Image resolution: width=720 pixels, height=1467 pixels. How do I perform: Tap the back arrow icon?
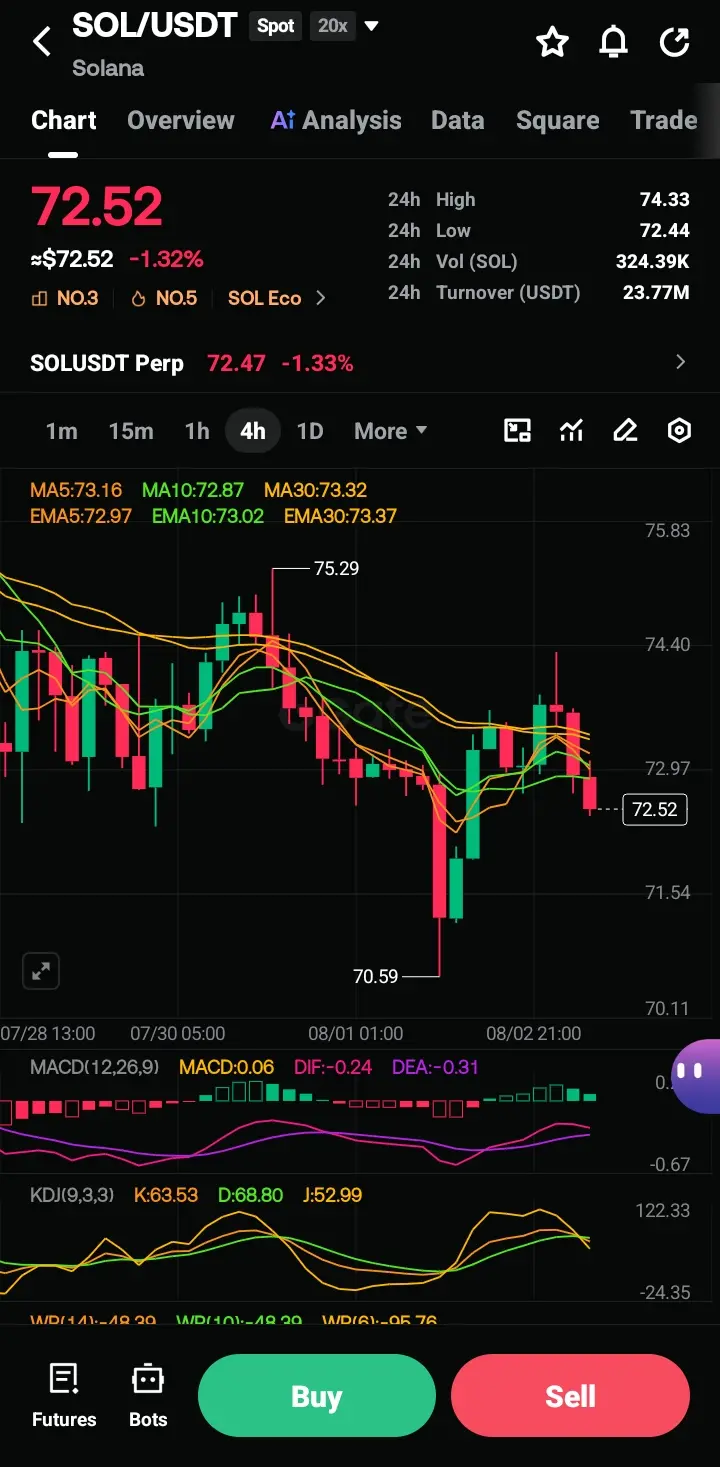pyautogui.click(x=42, y=42)
